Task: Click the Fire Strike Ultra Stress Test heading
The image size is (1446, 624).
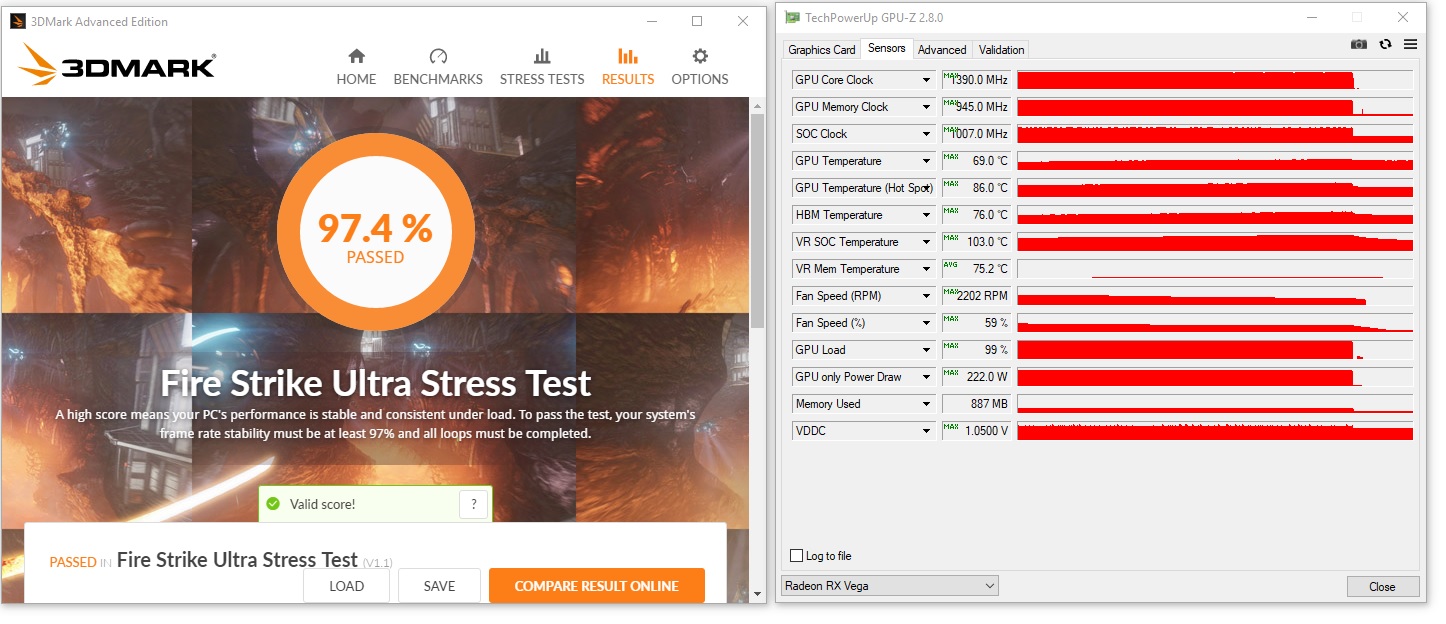Action: coord(376,383)
